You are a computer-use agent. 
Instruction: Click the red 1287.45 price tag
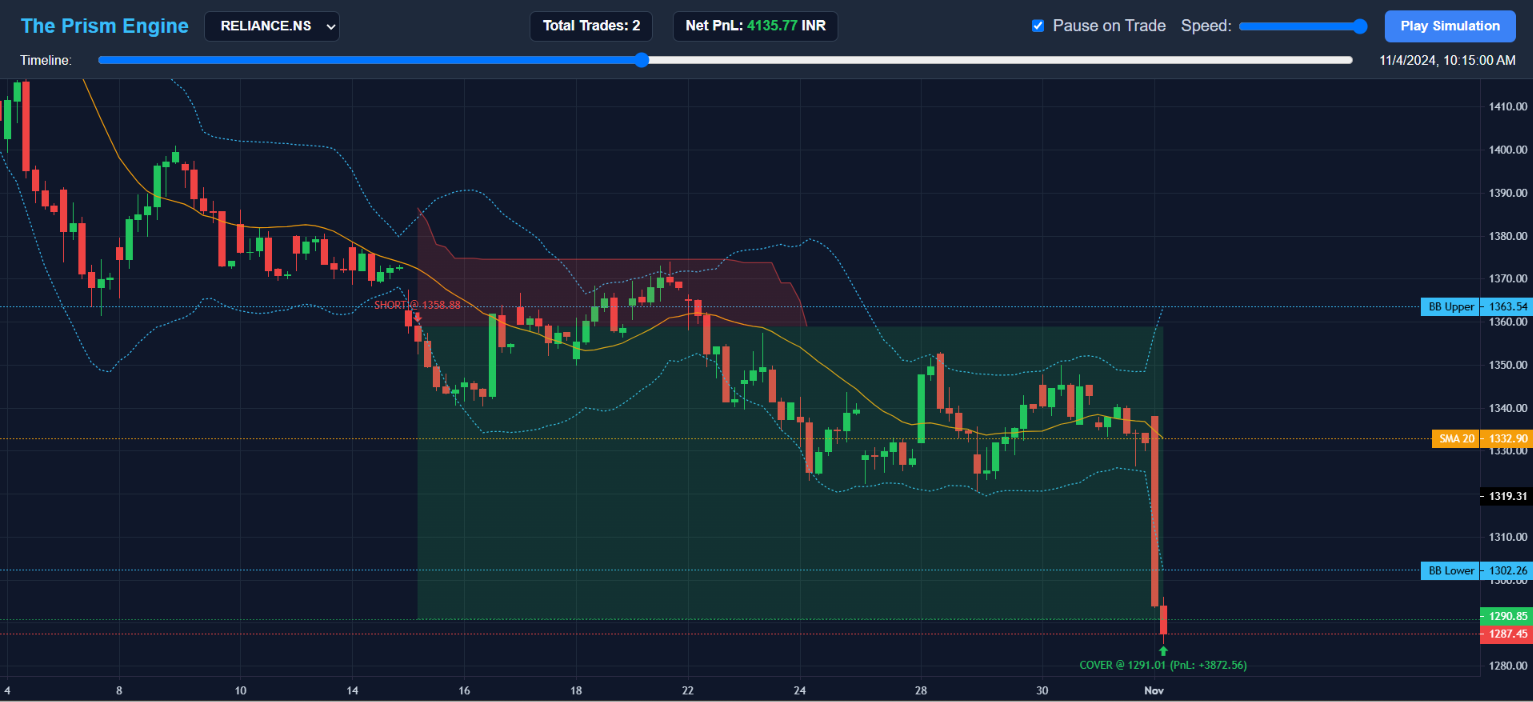pos(1505,634)
